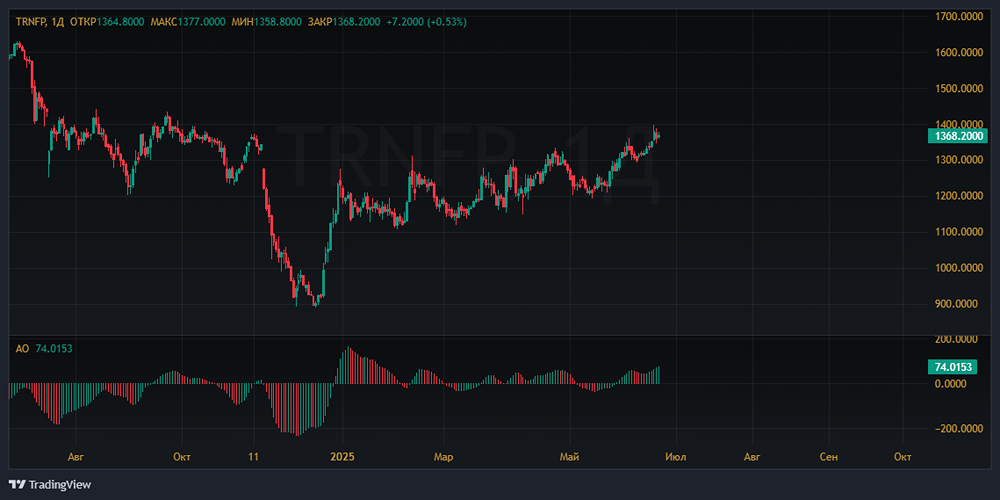Click the Май label on time axis
The width and height of the screenshot is (1000, 500).
point(568,457)
